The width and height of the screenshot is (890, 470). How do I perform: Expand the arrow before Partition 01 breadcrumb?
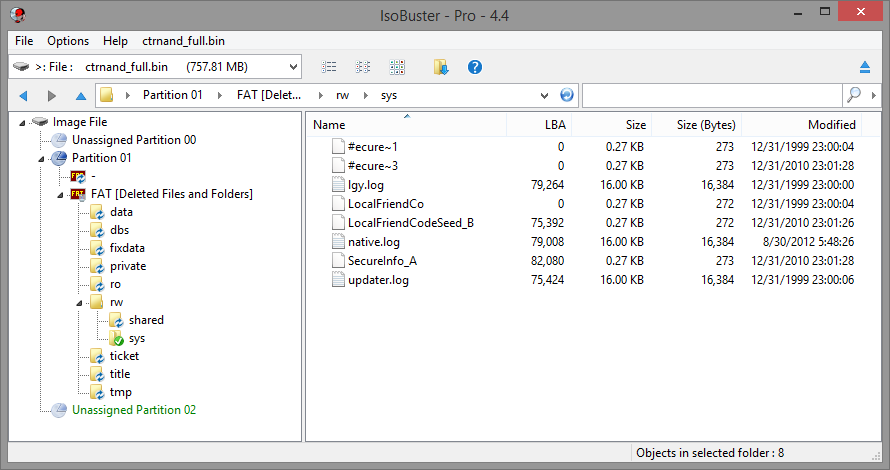pyautogui.click(x=128, y=95)
